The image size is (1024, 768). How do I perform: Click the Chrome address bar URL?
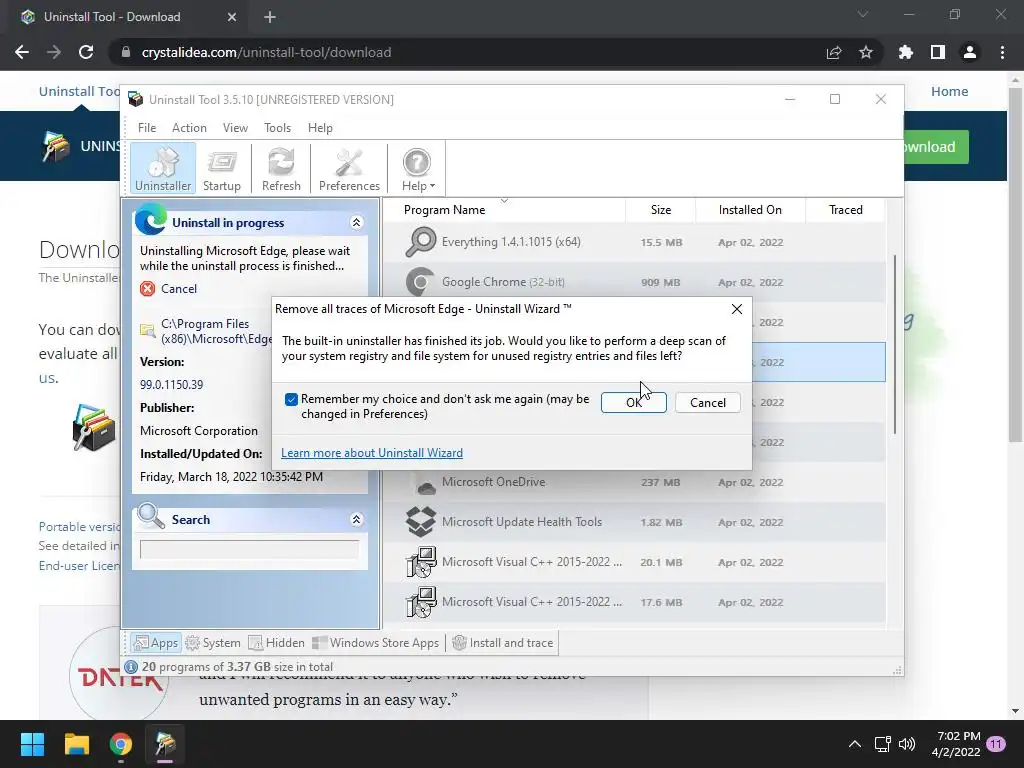(x=266, y=52)
